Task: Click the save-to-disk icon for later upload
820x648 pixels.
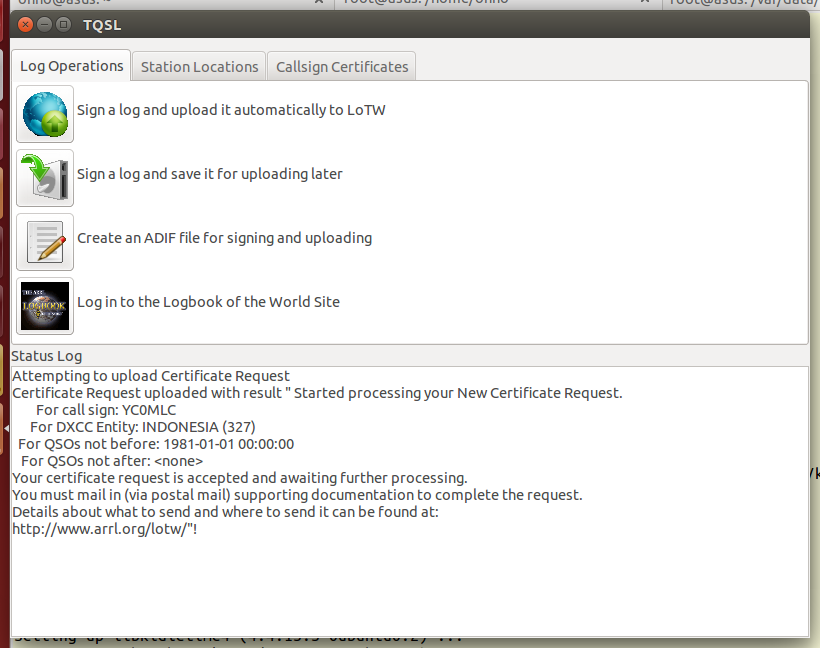Action: click(45, 178)
